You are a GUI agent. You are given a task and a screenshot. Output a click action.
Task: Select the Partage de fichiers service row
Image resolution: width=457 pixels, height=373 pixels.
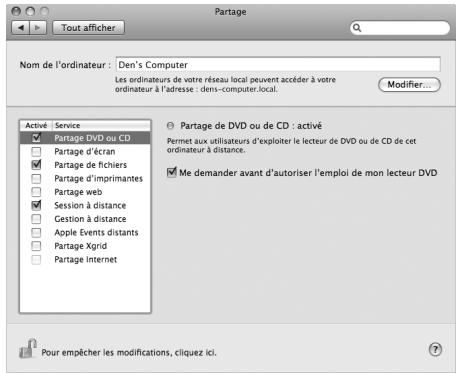(85, 165)
